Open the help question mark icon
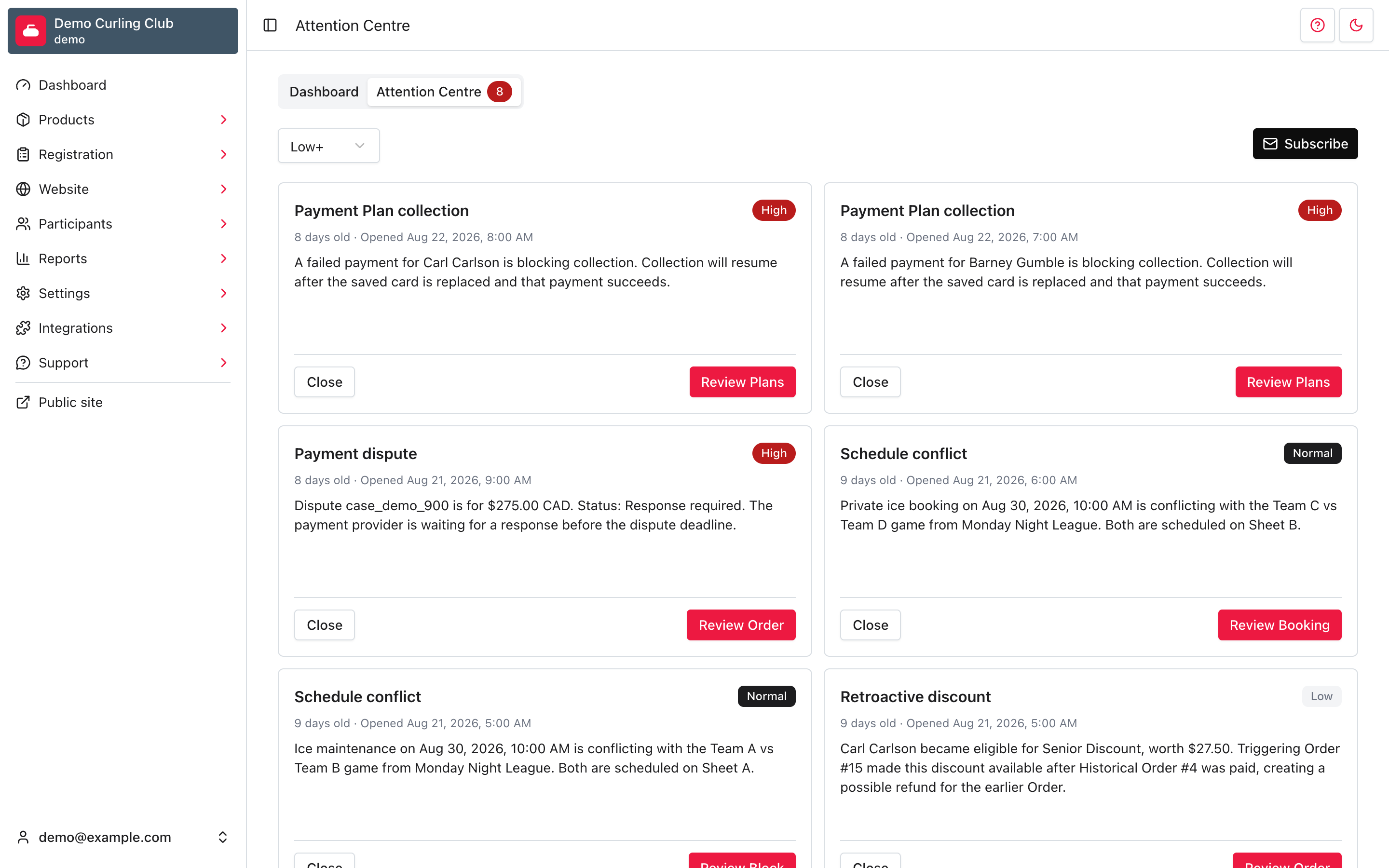Screen dimensions: 1389x868 pos(1317,25)
